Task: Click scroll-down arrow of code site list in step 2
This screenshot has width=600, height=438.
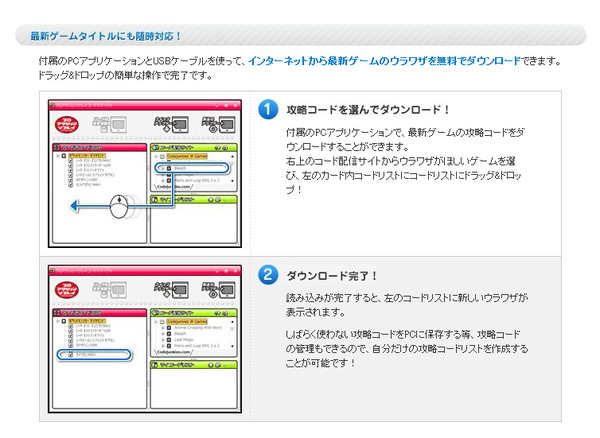Action: pyautogui.click(x=232, y=346)
